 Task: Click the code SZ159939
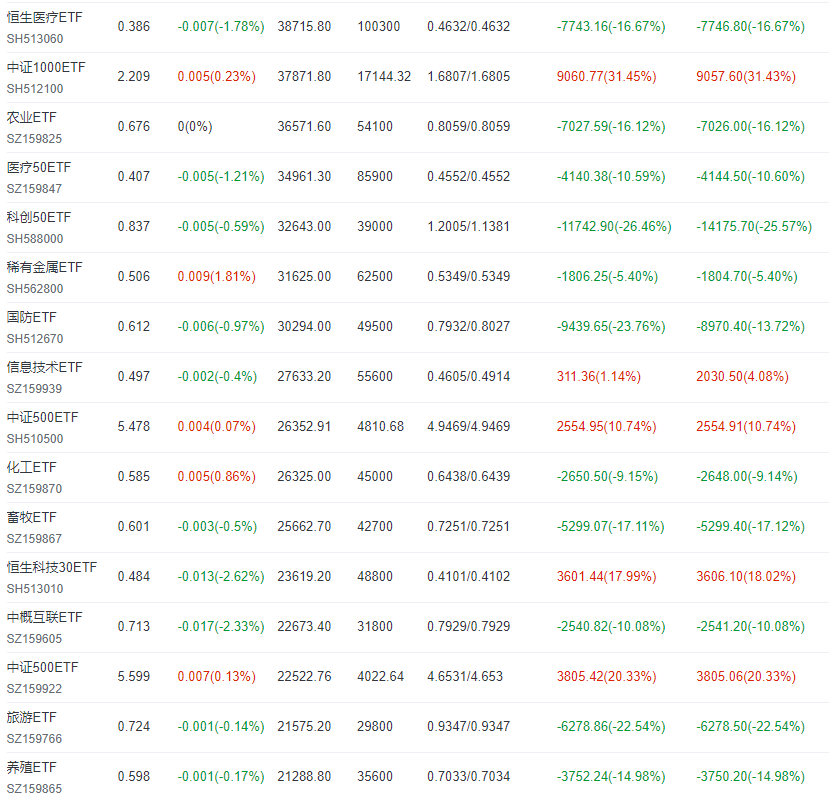pos(34,388)
